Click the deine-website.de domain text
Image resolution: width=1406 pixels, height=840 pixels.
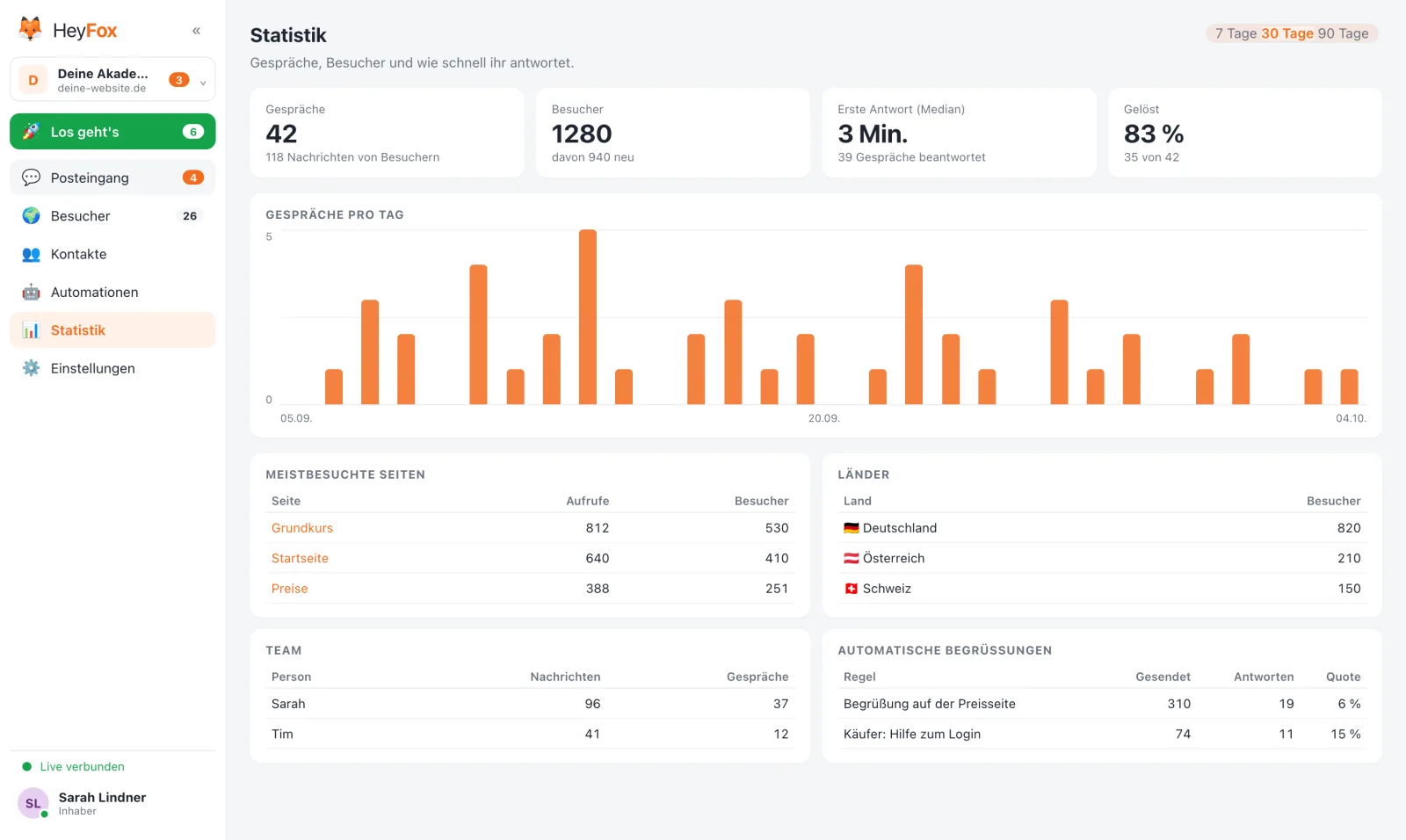click(x=102, y=88)
